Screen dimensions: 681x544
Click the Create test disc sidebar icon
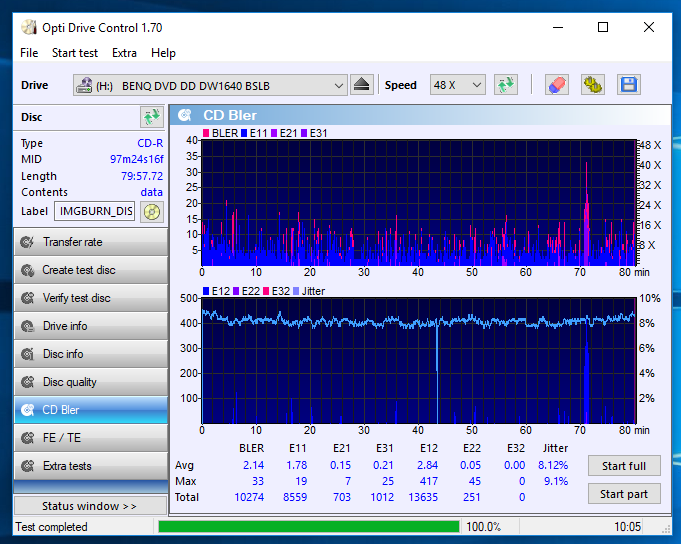click(27, 270)
